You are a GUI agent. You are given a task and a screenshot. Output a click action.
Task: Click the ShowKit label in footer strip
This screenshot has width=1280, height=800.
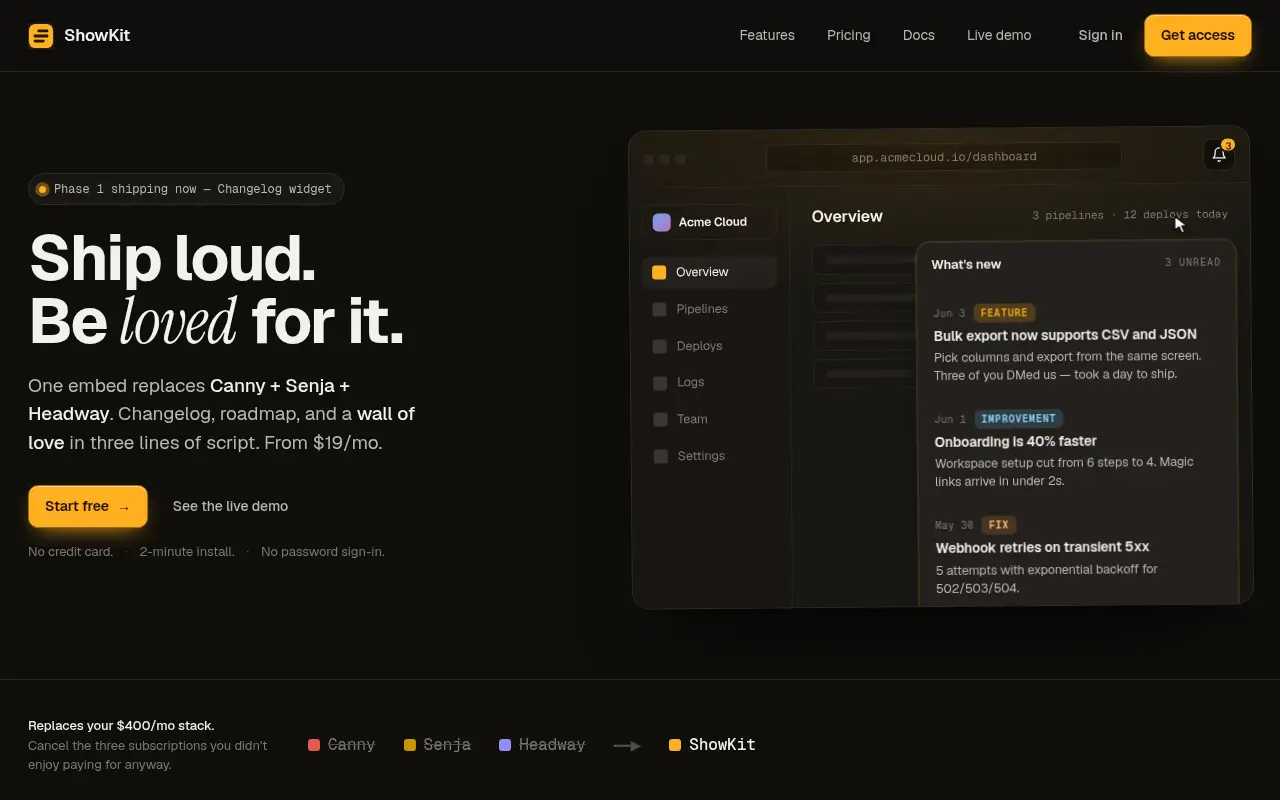[x=722, y=745]
